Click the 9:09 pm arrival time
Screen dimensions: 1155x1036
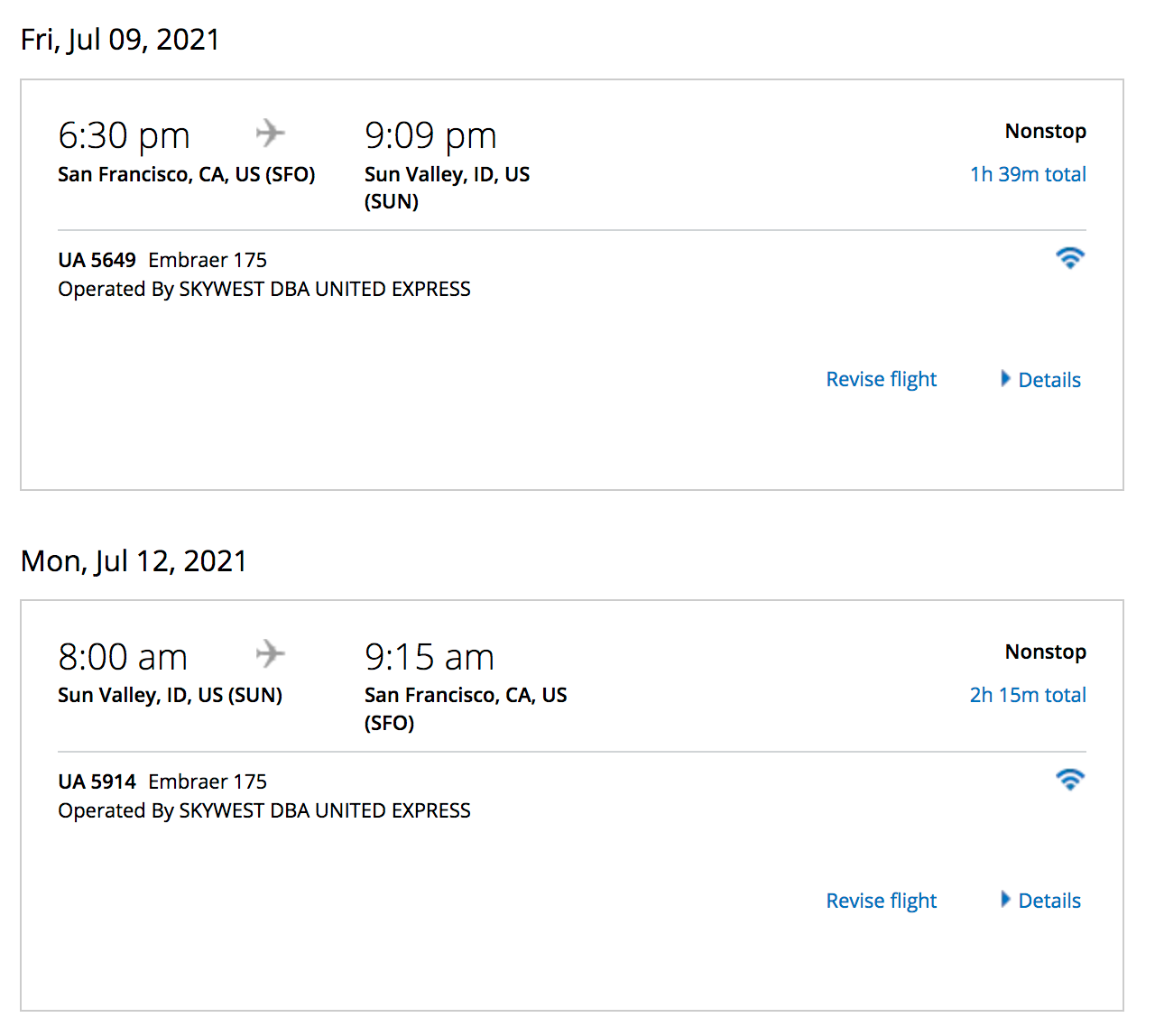point(430,136)
